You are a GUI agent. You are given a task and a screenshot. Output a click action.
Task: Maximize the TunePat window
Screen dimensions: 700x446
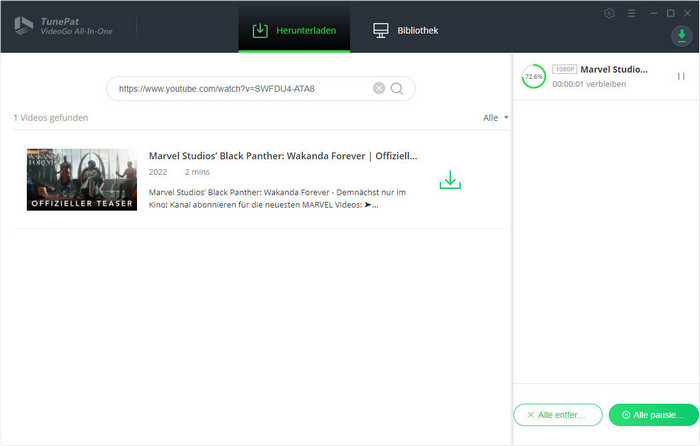click(x=671, y=13)
